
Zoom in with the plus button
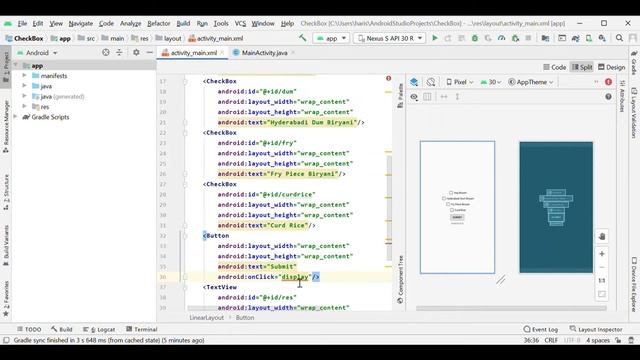point(602,254)
